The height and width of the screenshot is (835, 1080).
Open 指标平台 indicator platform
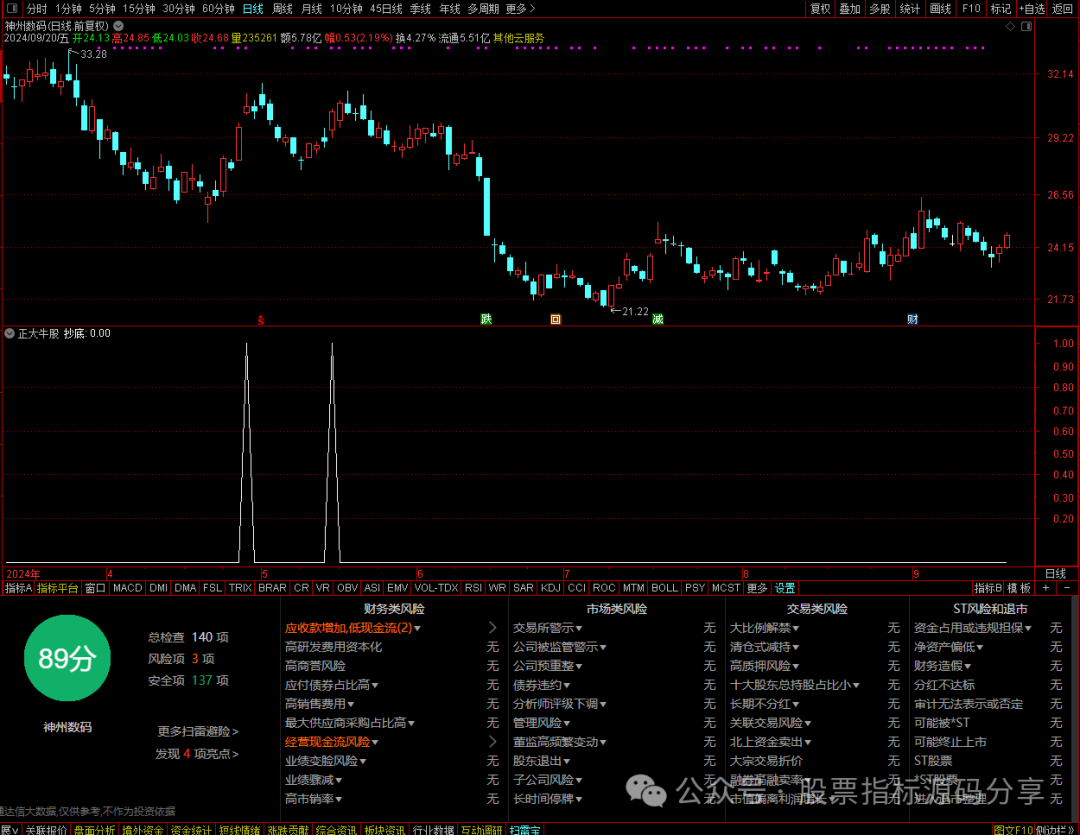[58, 588]
